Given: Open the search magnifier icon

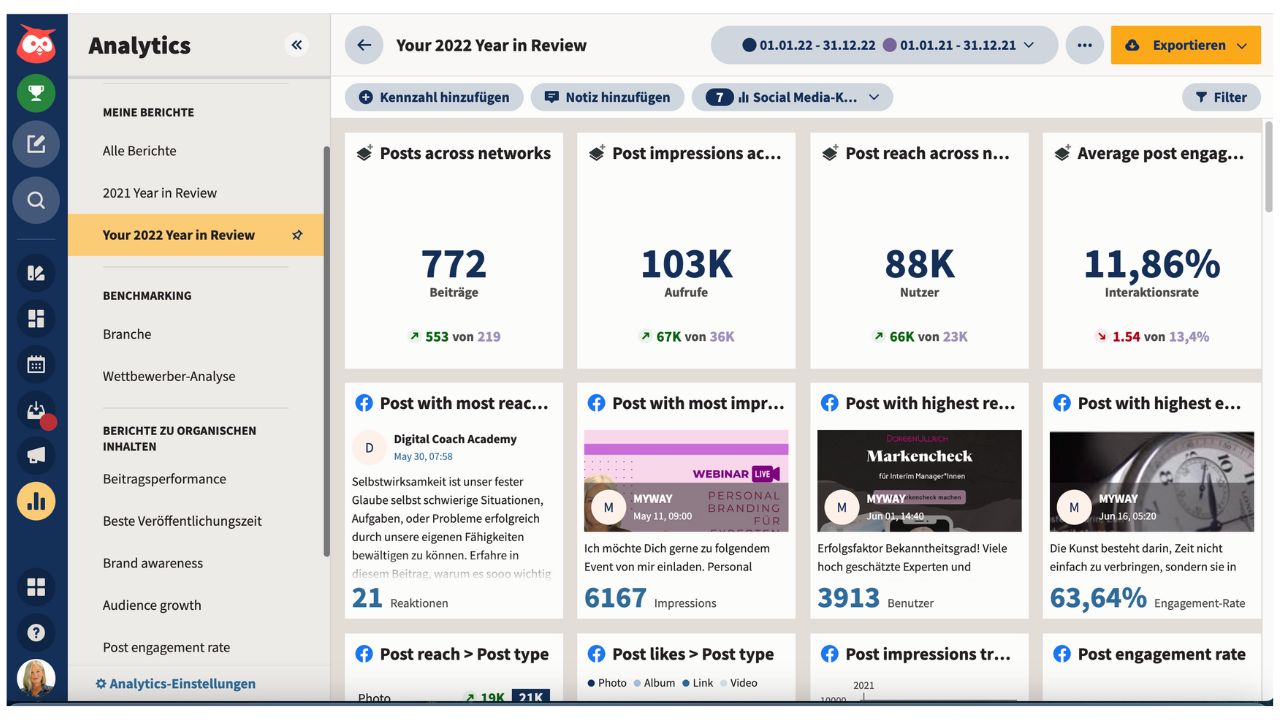Looking at the screenshot, I should tap(35, 200).
